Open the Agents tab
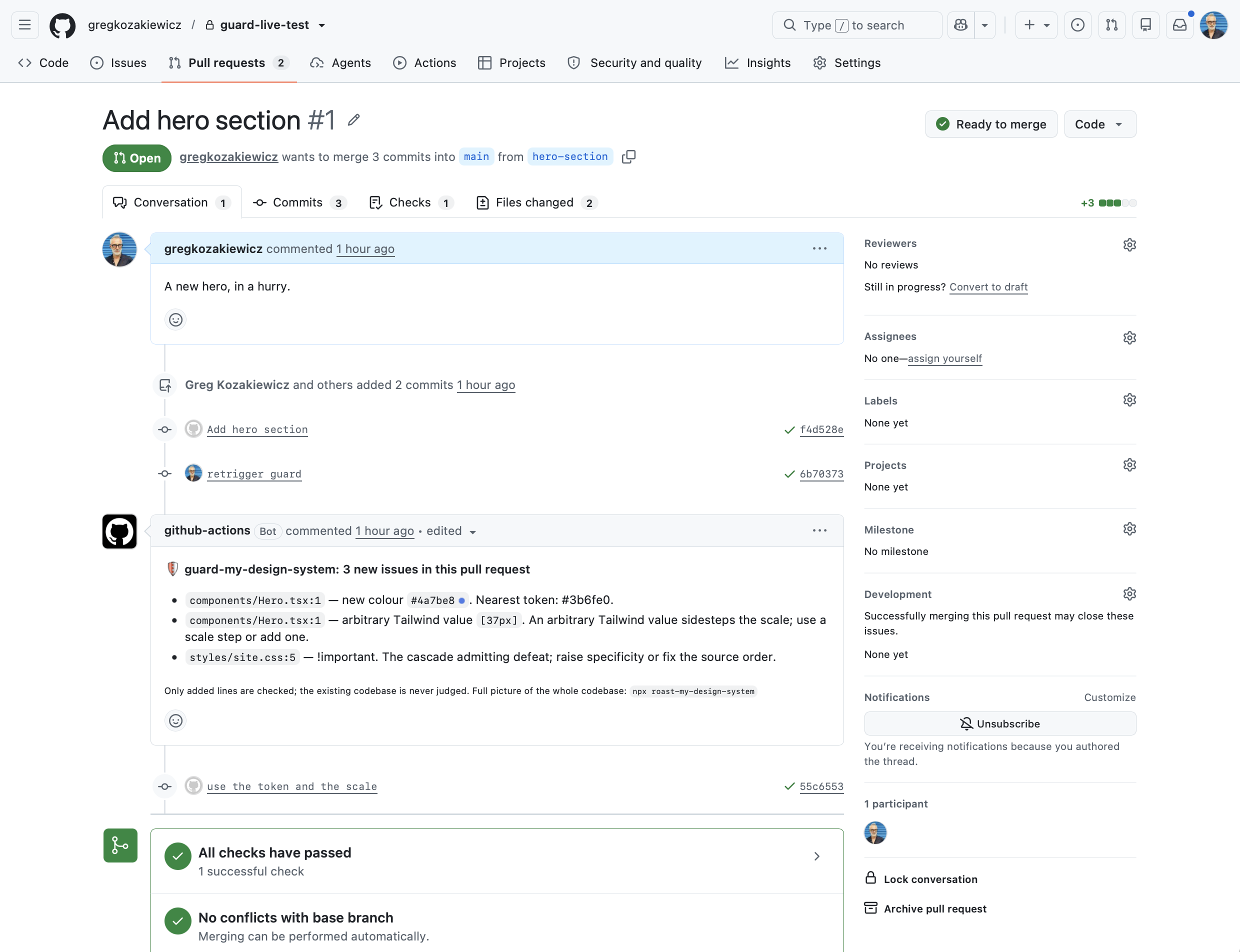1240x952 pixels. click(340, 63)
